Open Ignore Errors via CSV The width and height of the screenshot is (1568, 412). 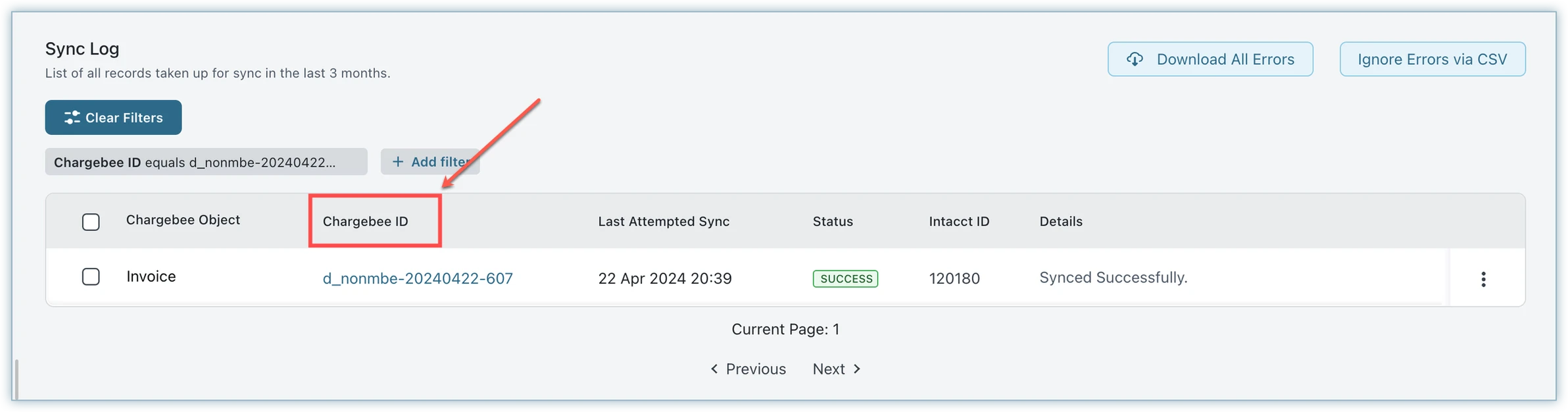pos(1432,59)
